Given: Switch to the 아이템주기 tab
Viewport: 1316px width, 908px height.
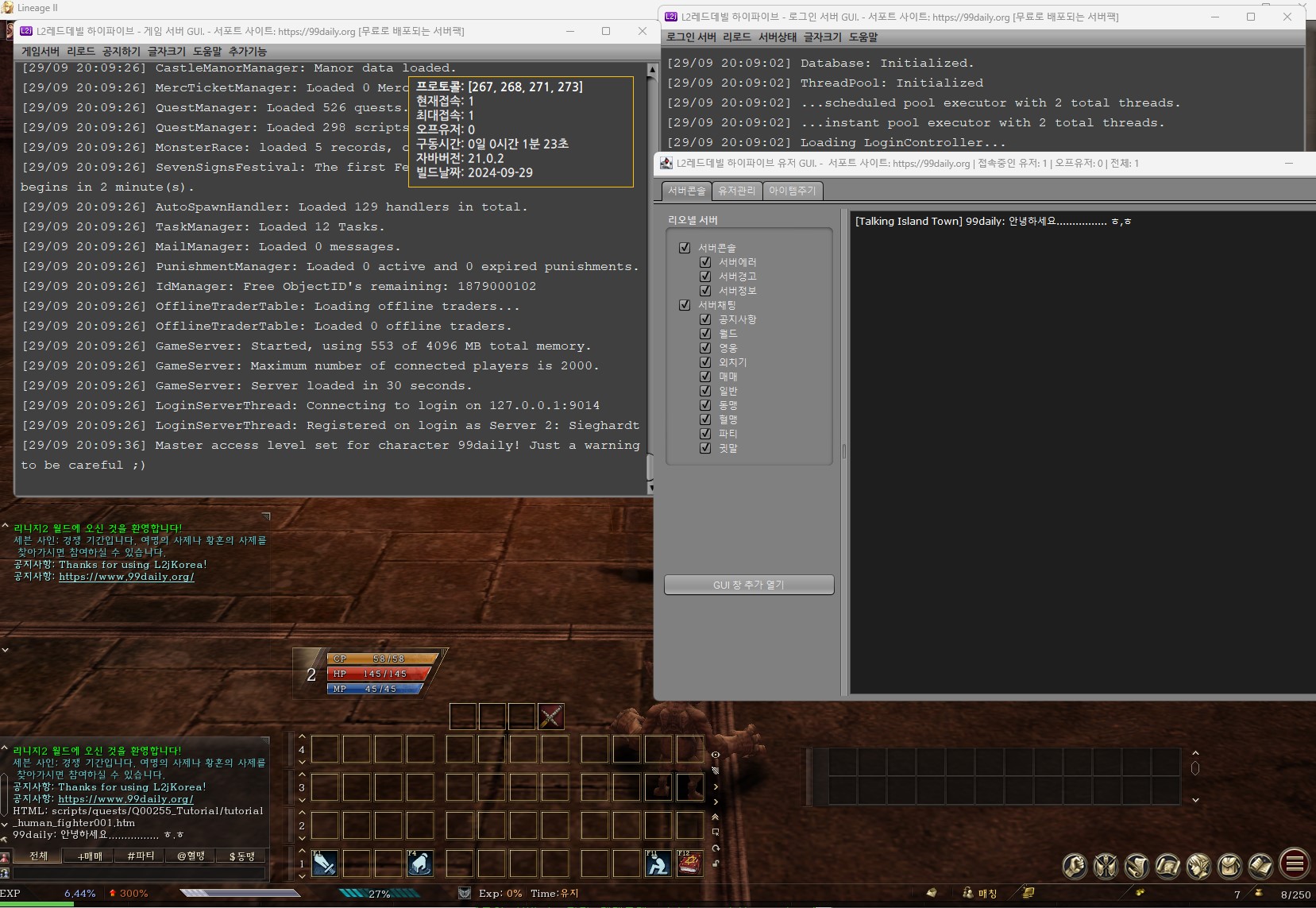Looking at the screenshot, I should point(793,191).
